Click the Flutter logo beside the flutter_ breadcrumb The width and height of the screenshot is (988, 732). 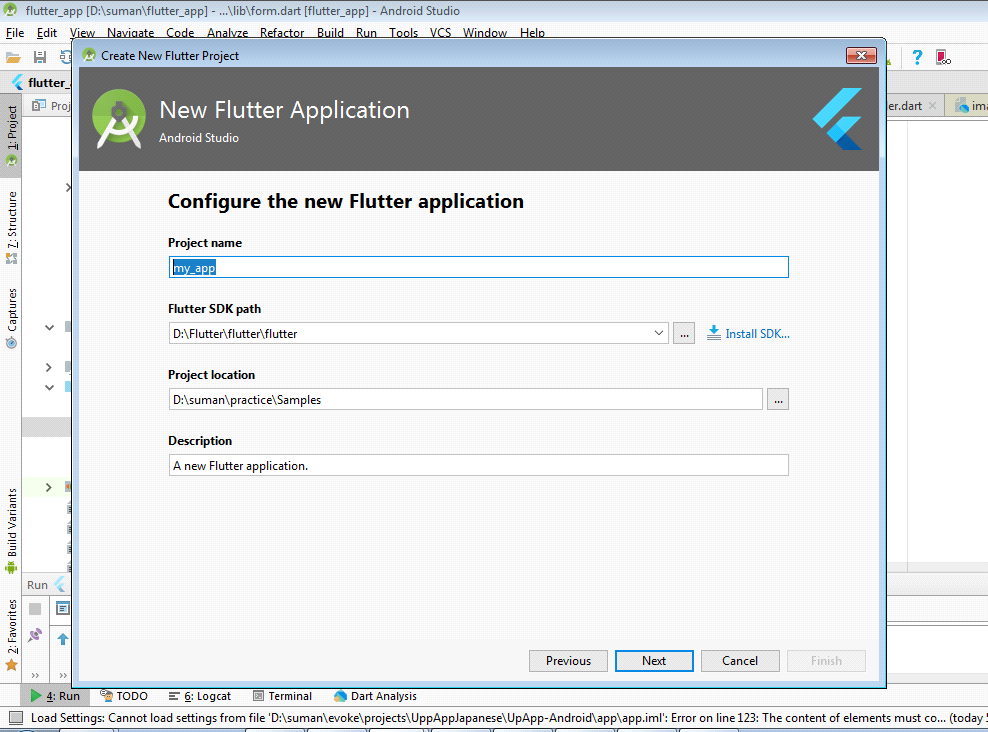[17, 83]
